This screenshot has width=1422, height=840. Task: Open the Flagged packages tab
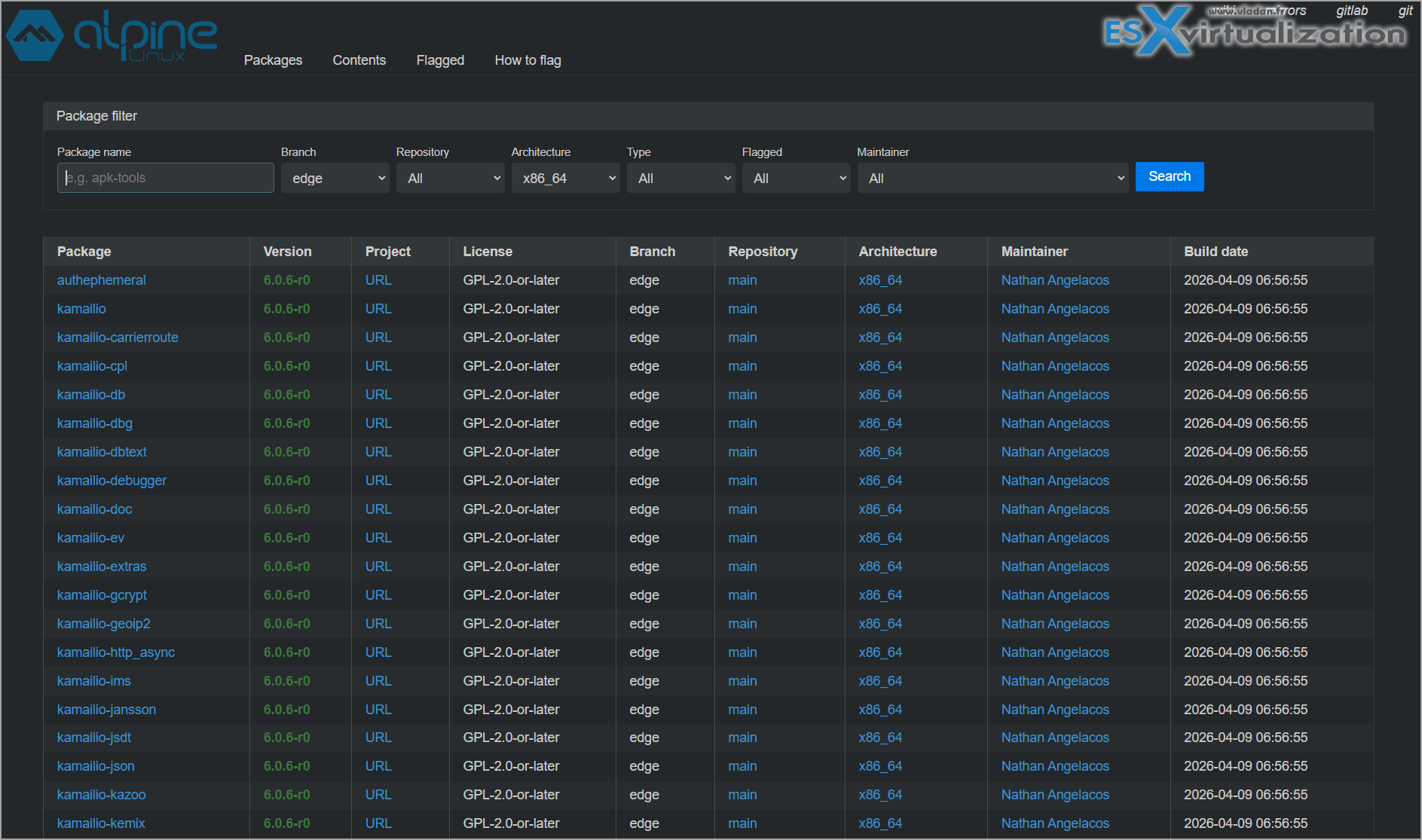(x=440, y=60)
